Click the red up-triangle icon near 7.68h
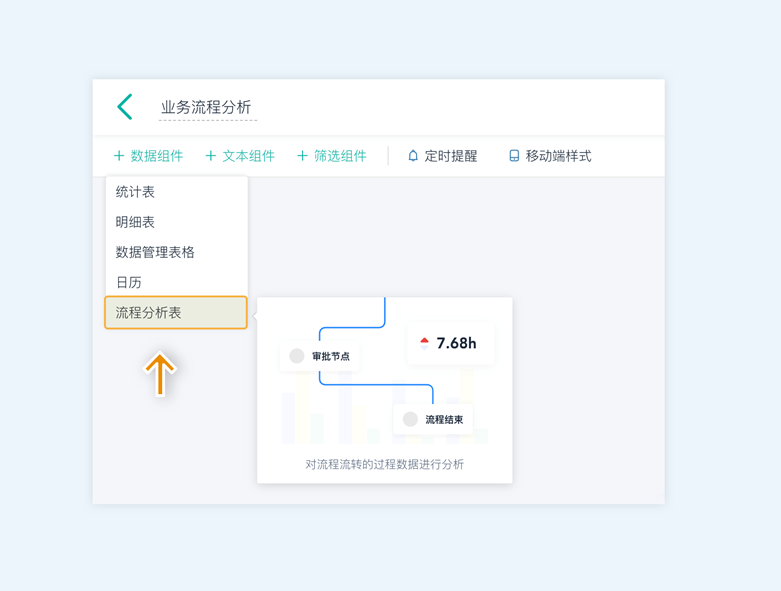Image resolution: width=781 pixels, height=591 pixels. [x=424, y=342]
